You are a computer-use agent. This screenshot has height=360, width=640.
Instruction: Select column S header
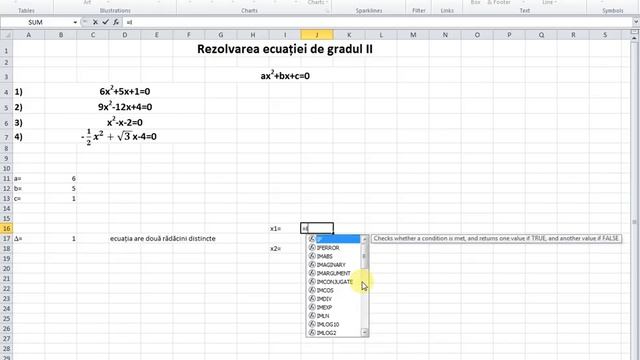coord(605,35)
